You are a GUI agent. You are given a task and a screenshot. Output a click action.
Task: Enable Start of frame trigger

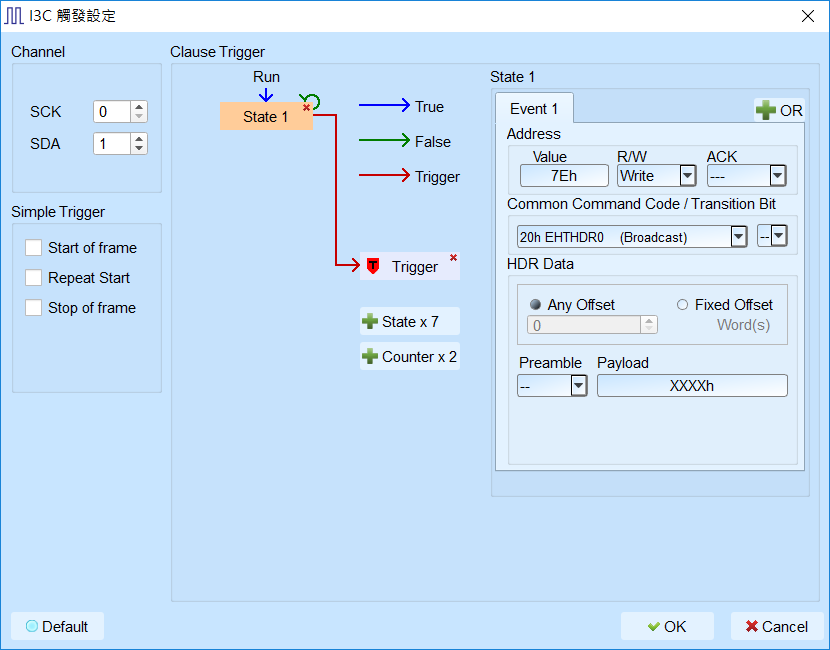pyautogui.click(x=33, y=248)
